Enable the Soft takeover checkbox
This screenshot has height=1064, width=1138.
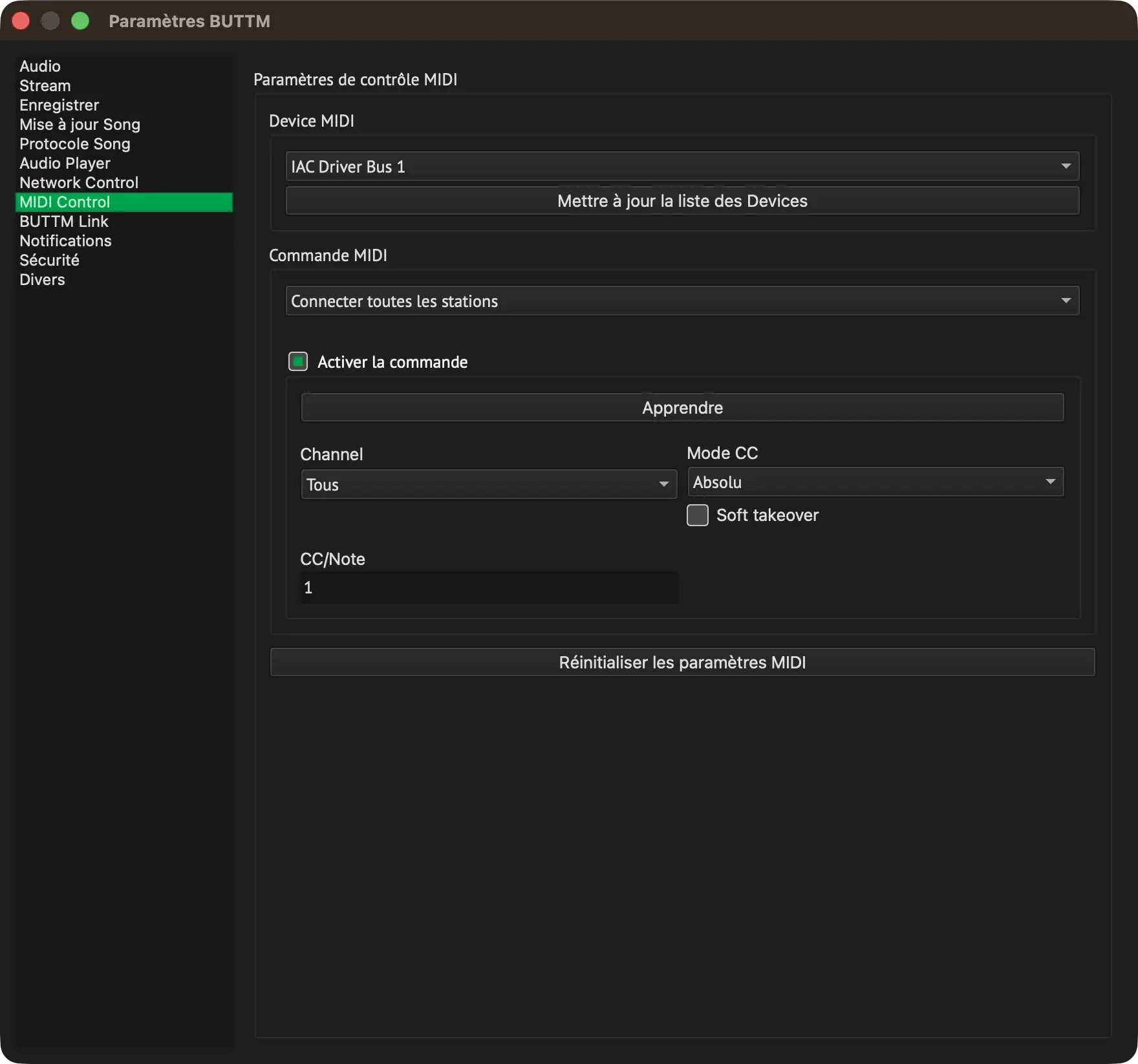pyautogui.click(x=698, y=515)
